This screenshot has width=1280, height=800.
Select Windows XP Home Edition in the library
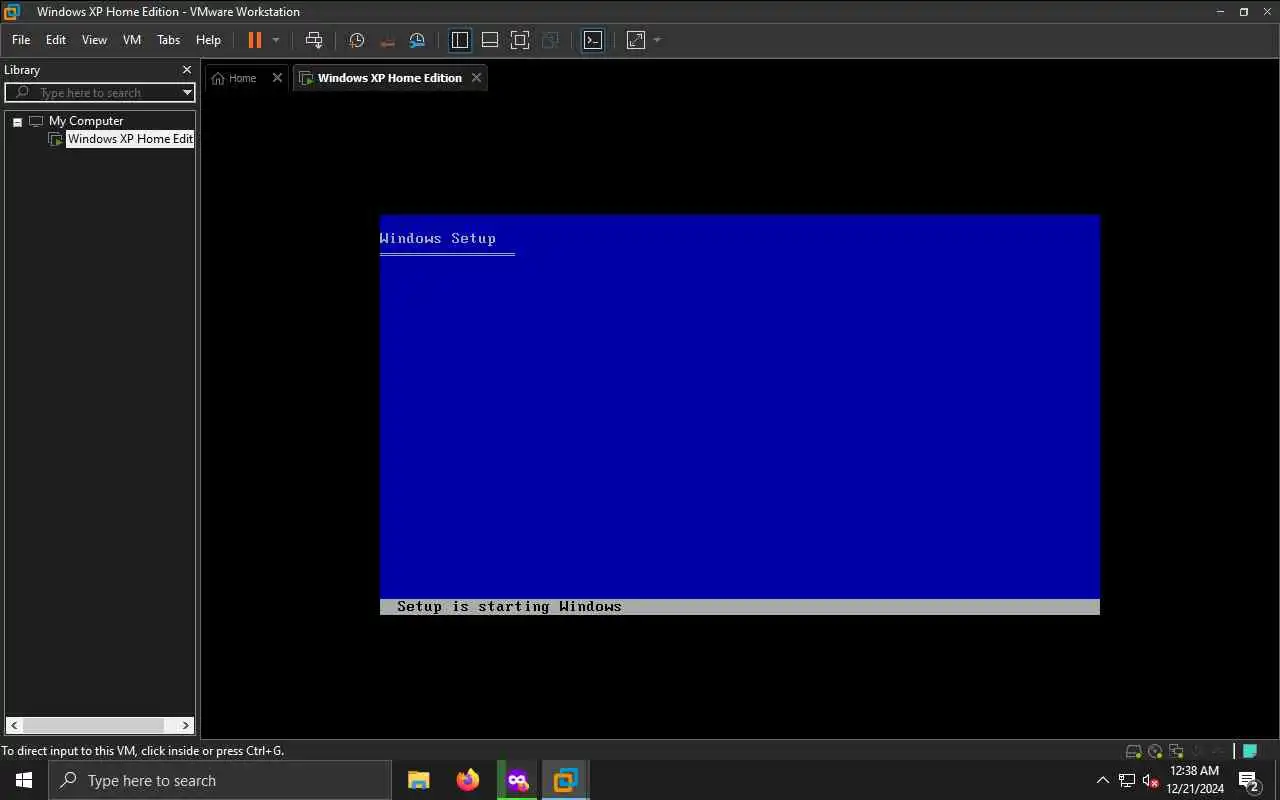[x=130, y=139]
